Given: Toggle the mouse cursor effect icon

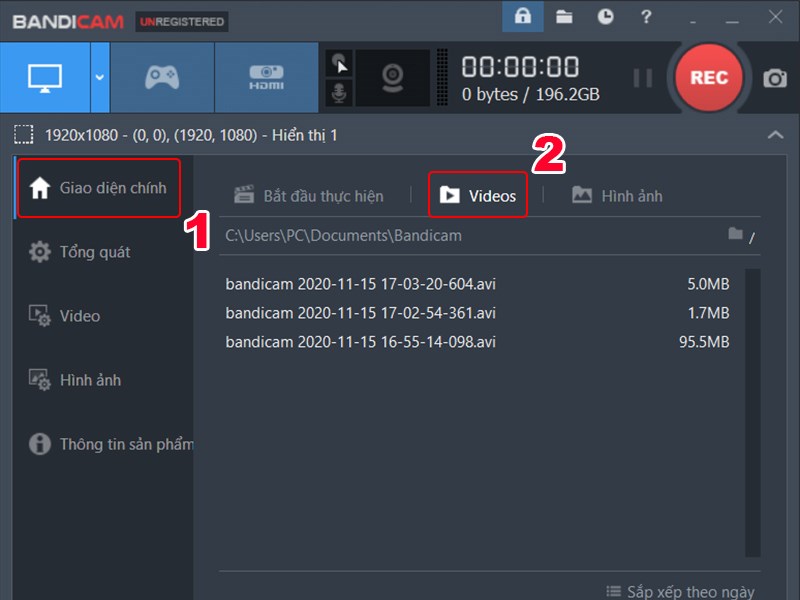Looking at the screenshot, I should pyautogui.click(x=339, y=64).
